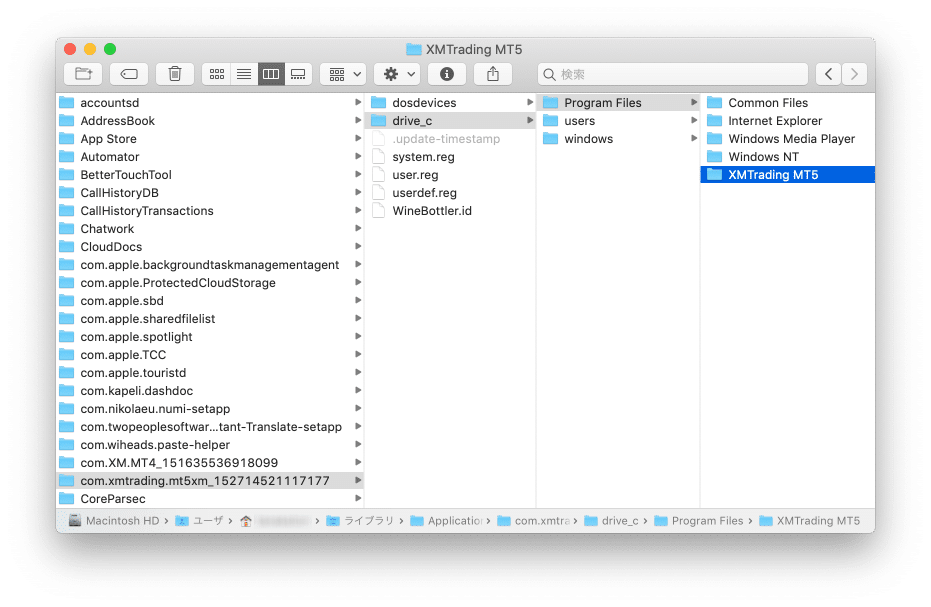Click Macintosh HD in path bar

(114, 521)
